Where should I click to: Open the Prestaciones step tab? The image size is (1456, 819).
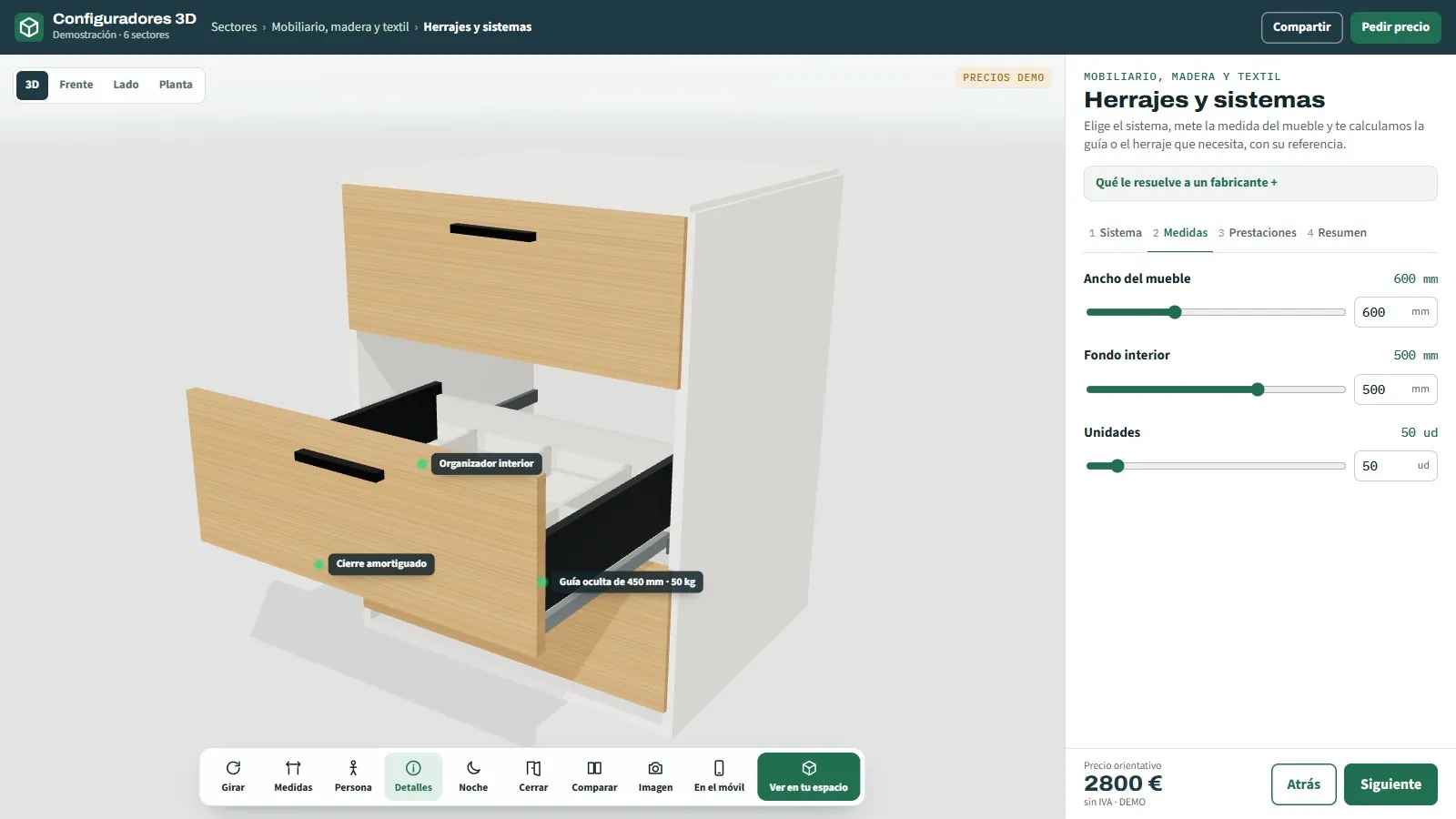[1258, 233]
